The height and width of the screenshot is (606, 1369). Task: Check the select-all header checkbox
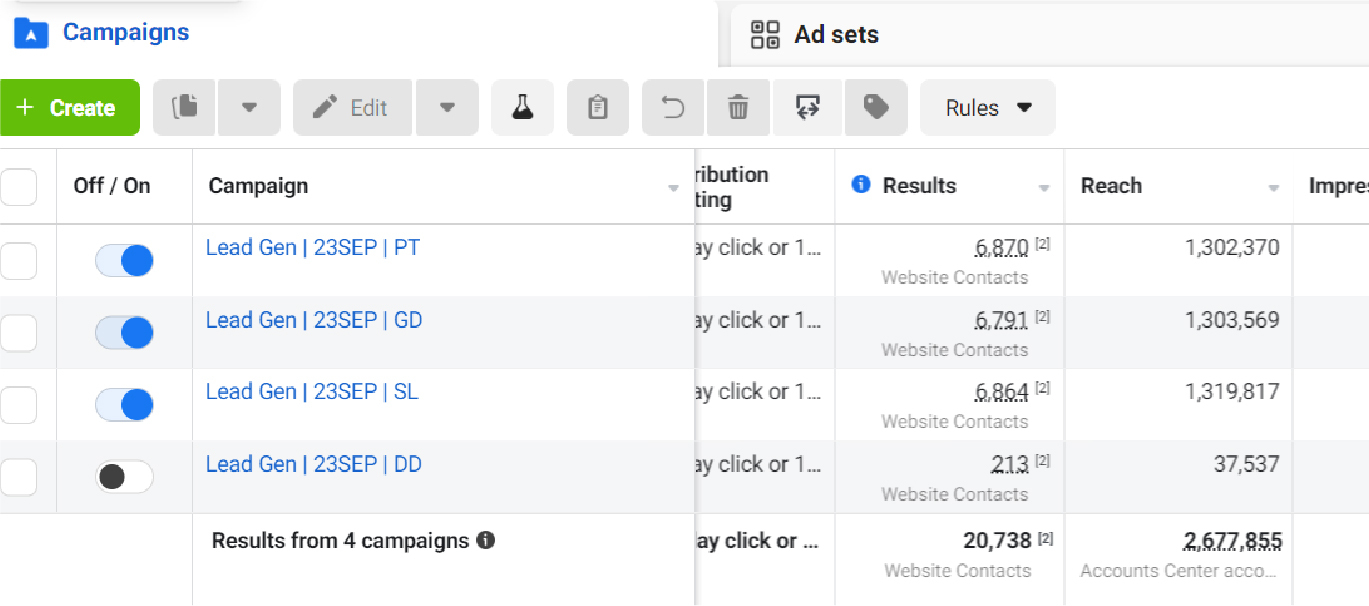click(x=18, y=187)
